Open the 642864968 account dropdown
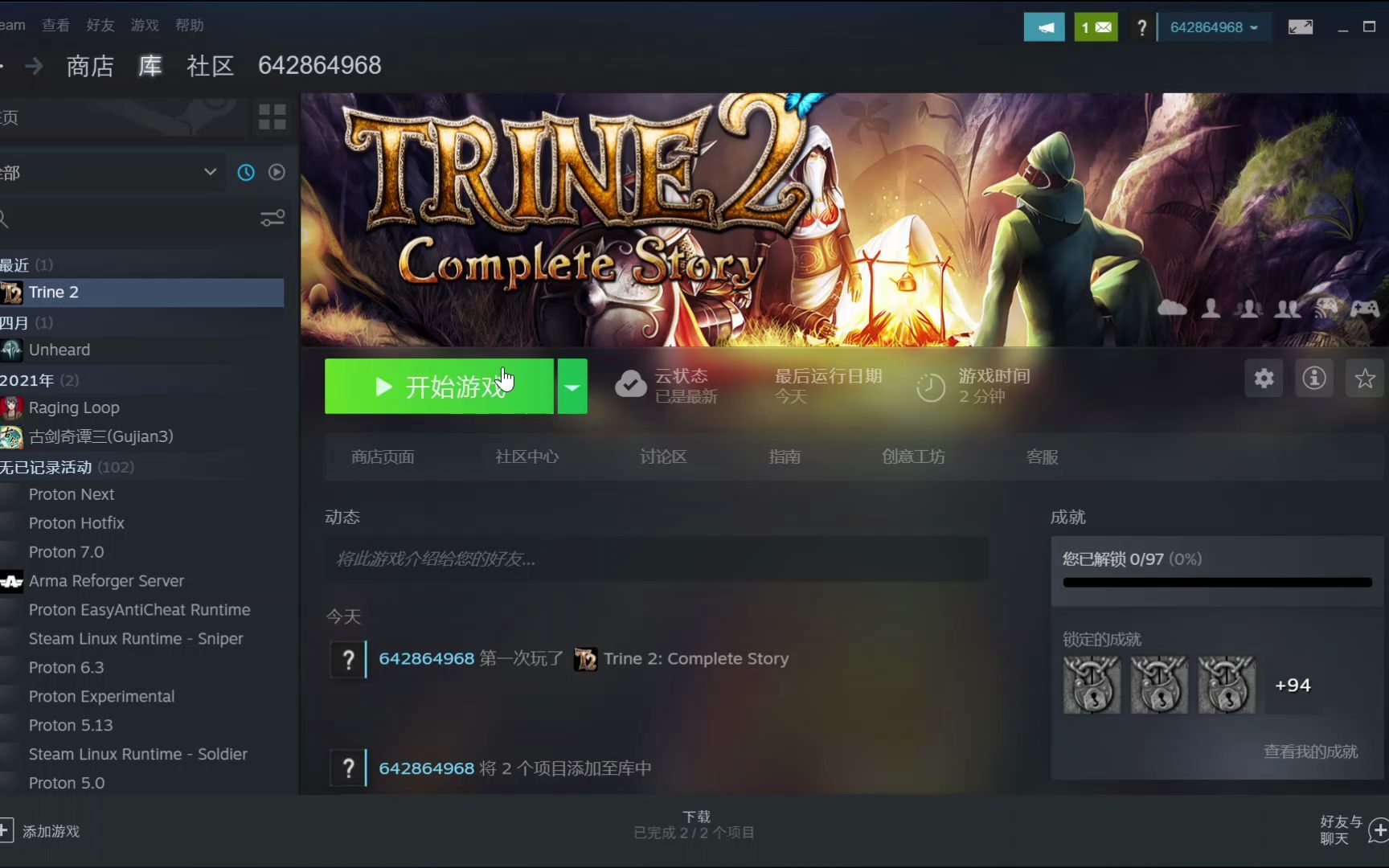The width and height of the screenshot is (1389, 868). click(x=1214, y=27)
